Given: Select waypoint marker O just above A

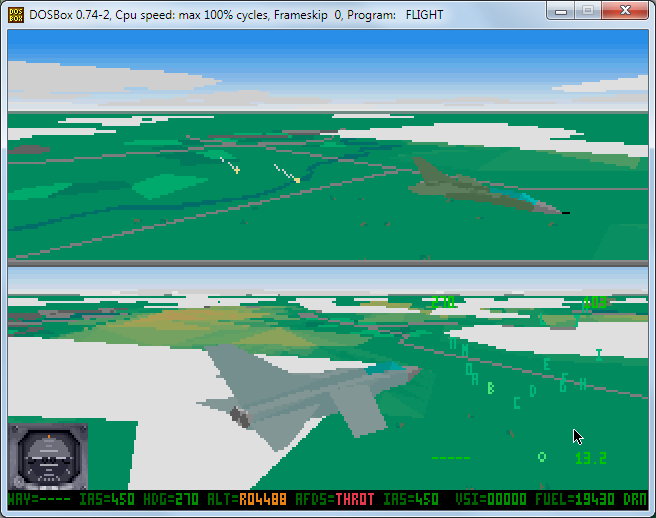Looking at the screenshot, I should pyautogui.click(x=469, y=369).
